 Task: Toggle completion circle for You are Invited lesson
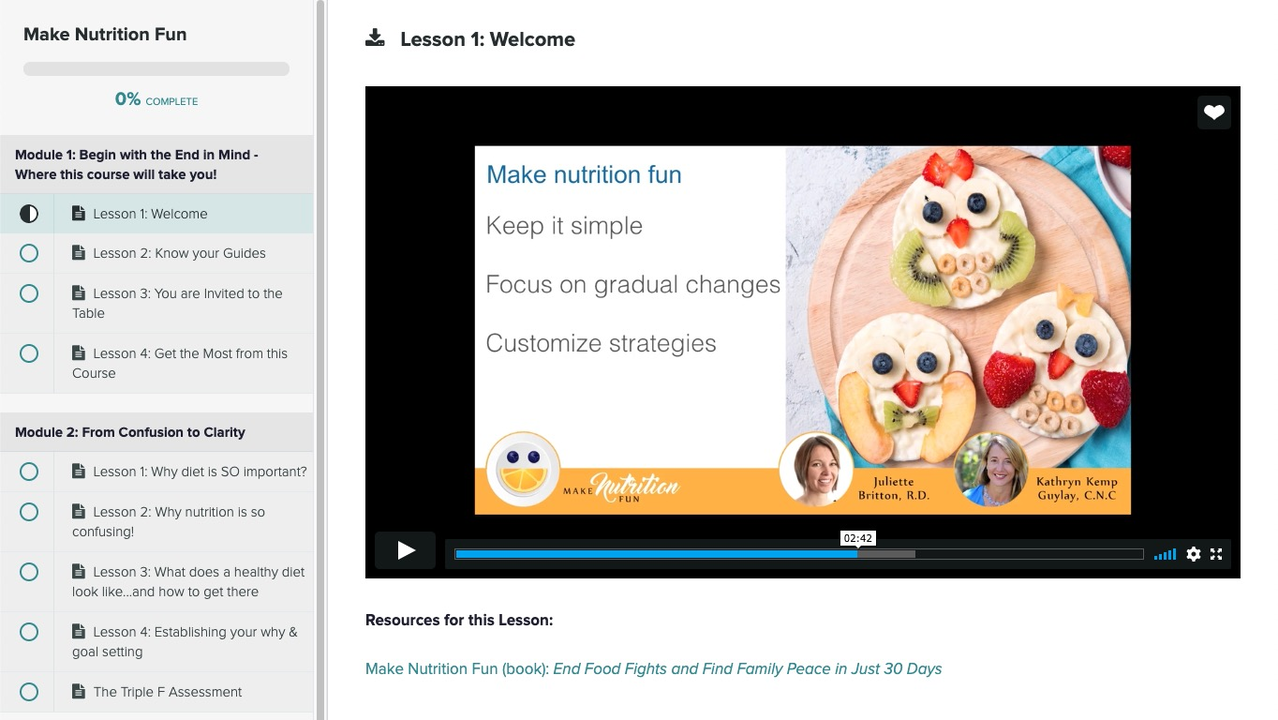pos(29,294)
